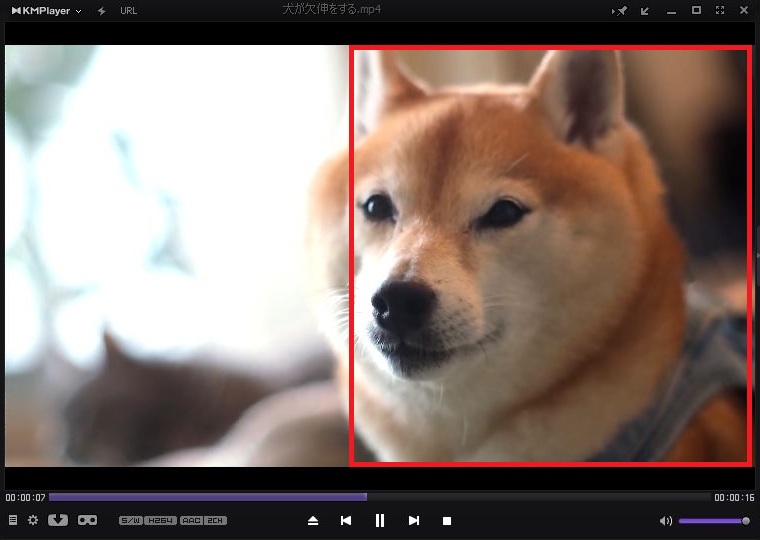The image size is (760, 540).
Task: Skip to the previous track
Action: (x=346, y=521)
